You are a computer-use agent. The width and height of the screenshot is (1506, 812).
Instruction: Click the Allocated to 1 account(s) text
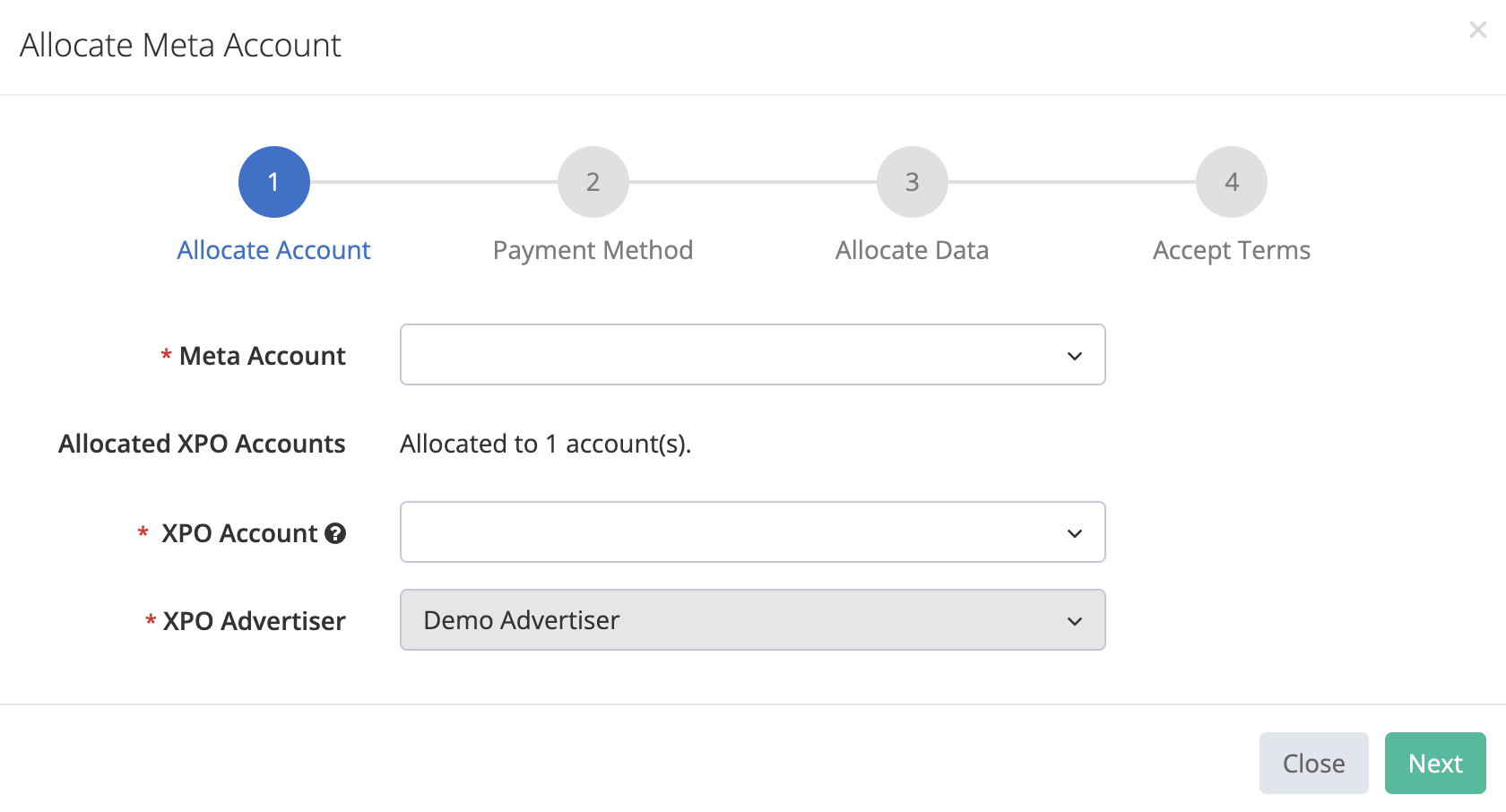[x=545, y=444]
